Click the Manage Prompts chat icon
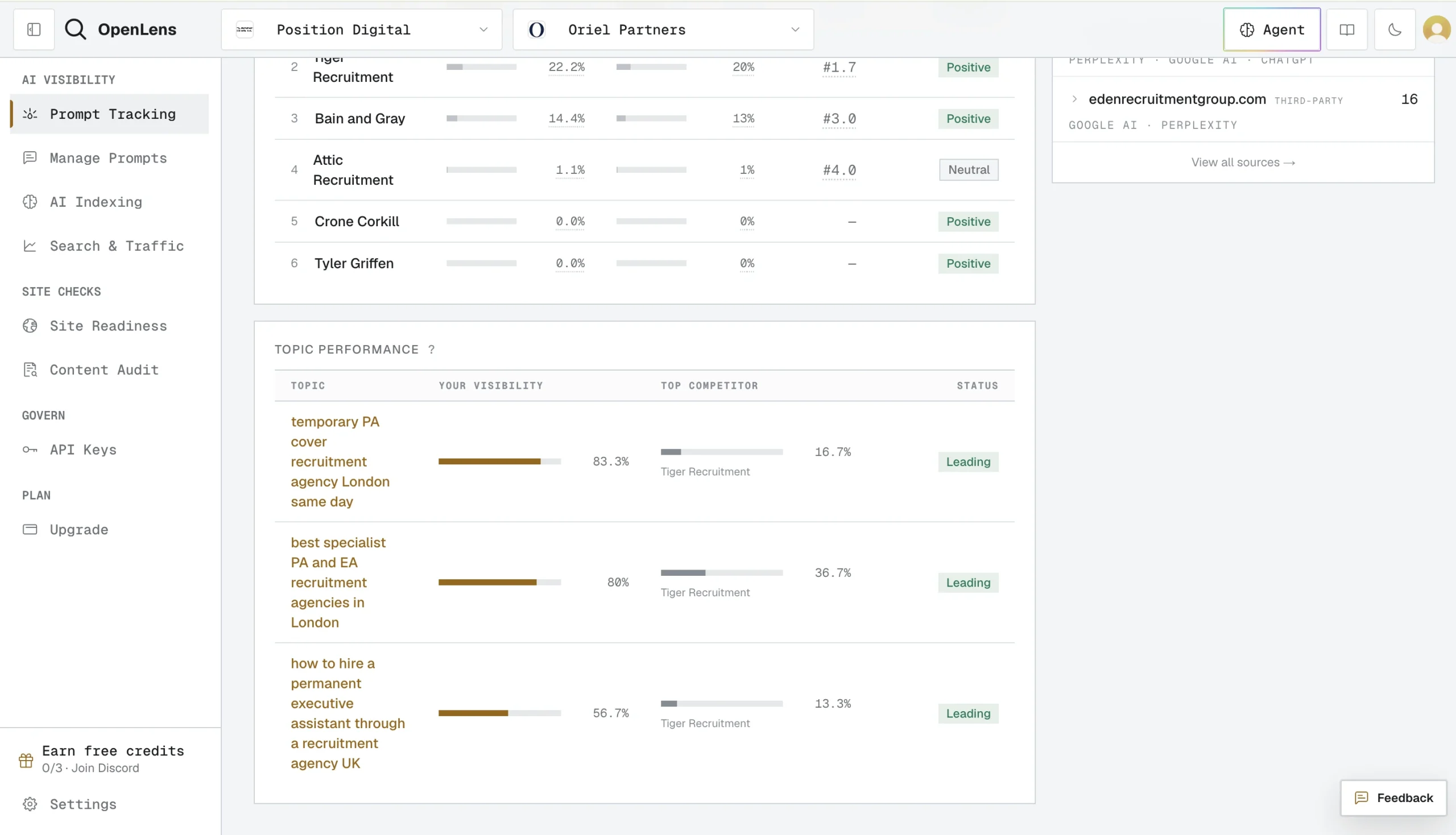 (30, 157)
